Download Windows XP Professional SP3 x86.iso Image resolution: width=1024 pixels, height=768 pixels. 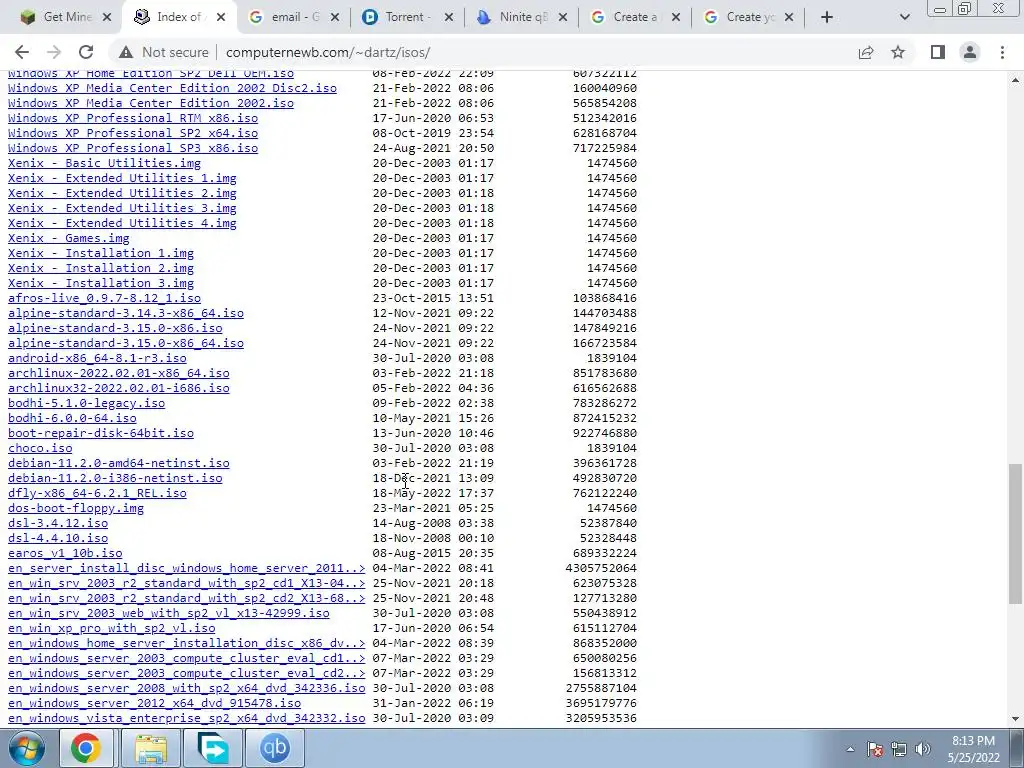point(133,148)
